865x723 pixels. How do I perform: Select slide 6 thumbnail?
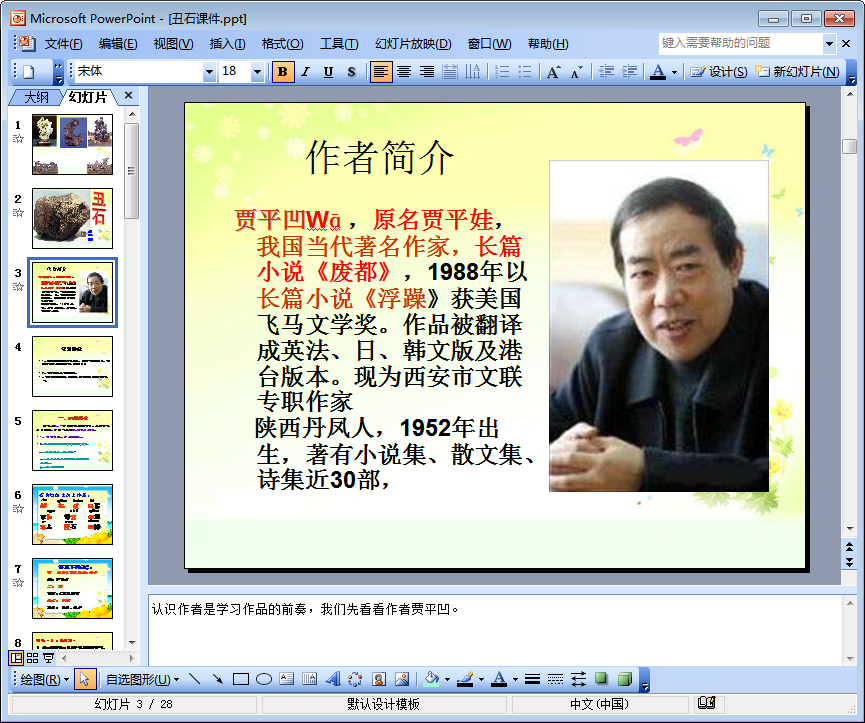[72, 515]
